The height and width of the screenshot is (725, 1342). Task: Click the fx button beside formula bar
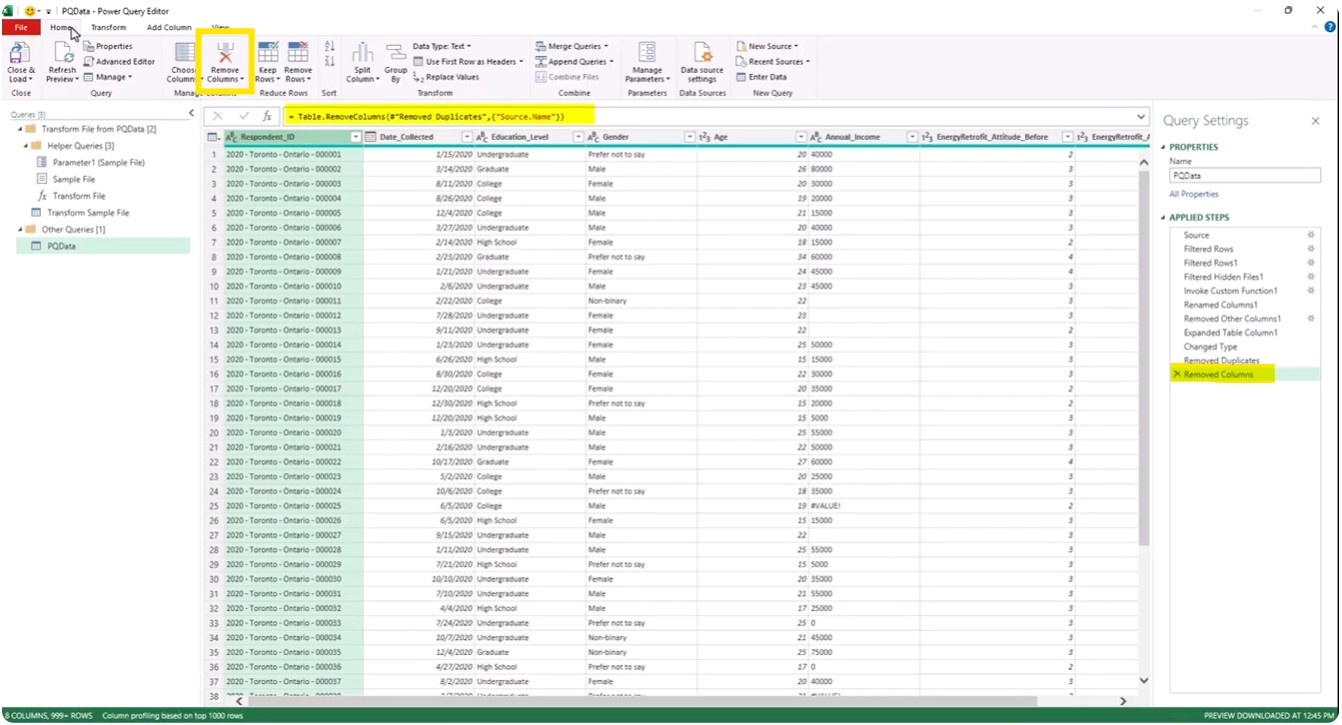pyautogui.click(x=267, y=116)
